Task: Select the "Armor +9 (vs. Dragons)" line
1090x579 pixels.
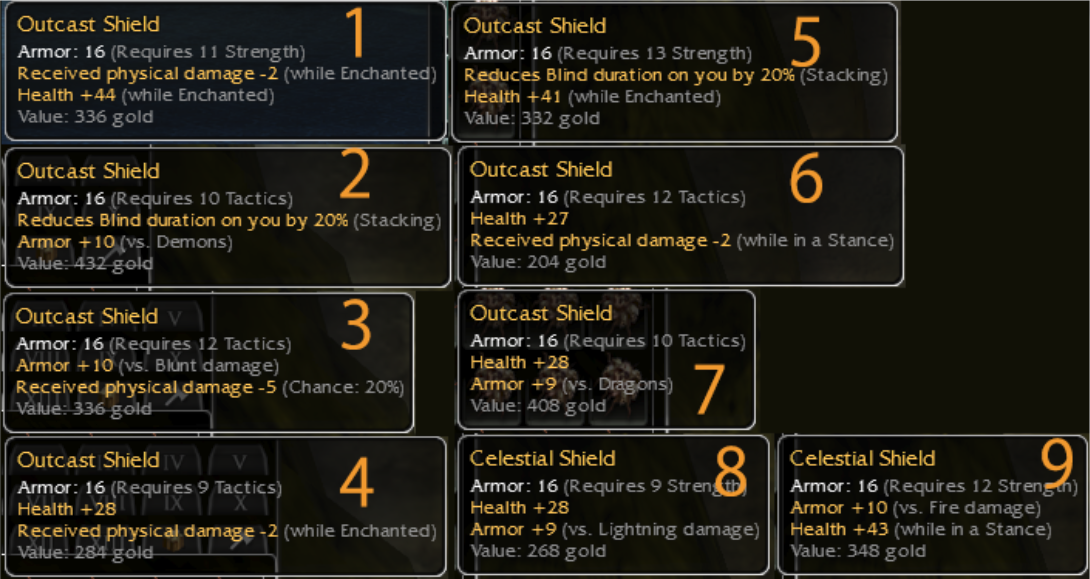Action: [571, 384]
